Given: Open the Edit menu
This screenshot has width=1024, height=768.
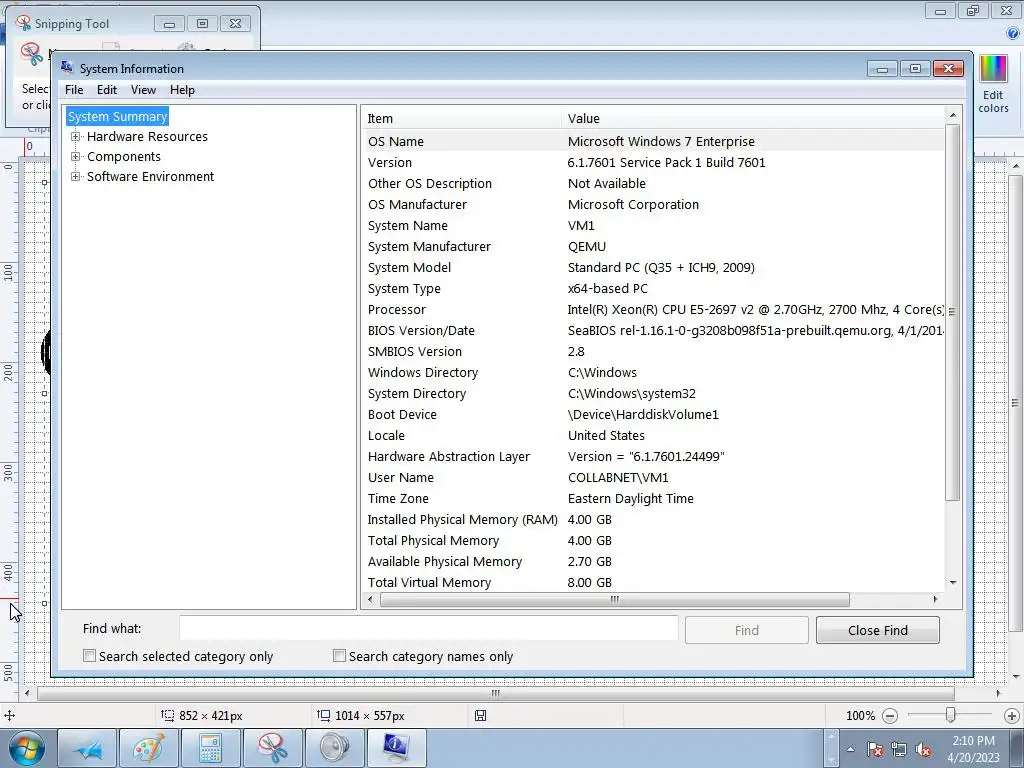Looking at the screenshot, I should (106, 90).
